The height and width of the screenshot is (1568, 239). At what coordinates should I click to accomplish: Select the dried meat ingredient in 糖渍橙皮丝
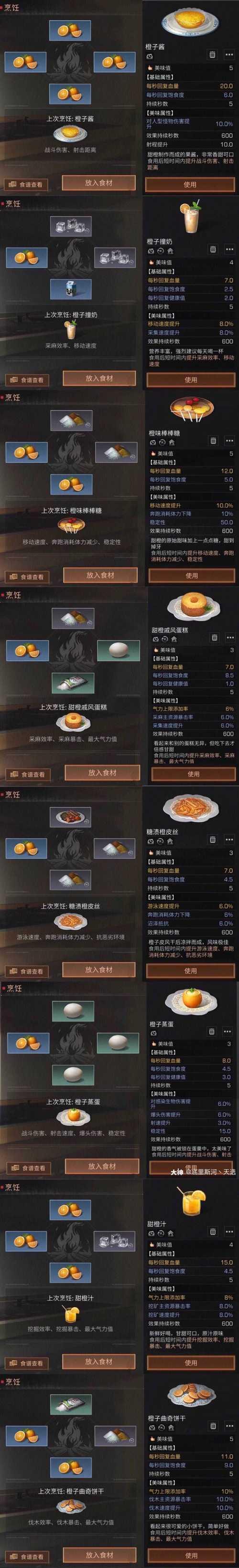71,816
